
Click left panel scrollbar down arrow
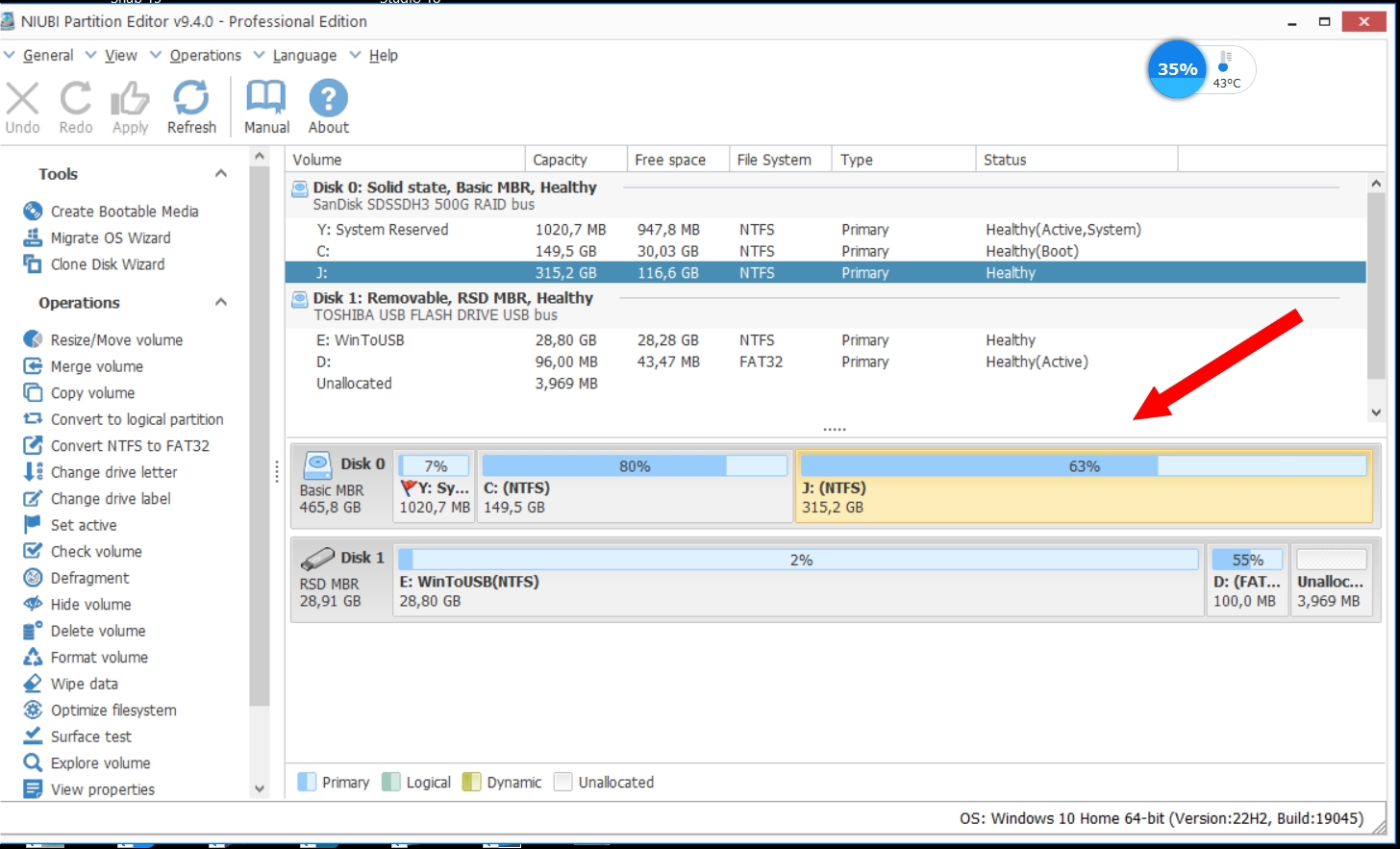[x=260, y=788]
